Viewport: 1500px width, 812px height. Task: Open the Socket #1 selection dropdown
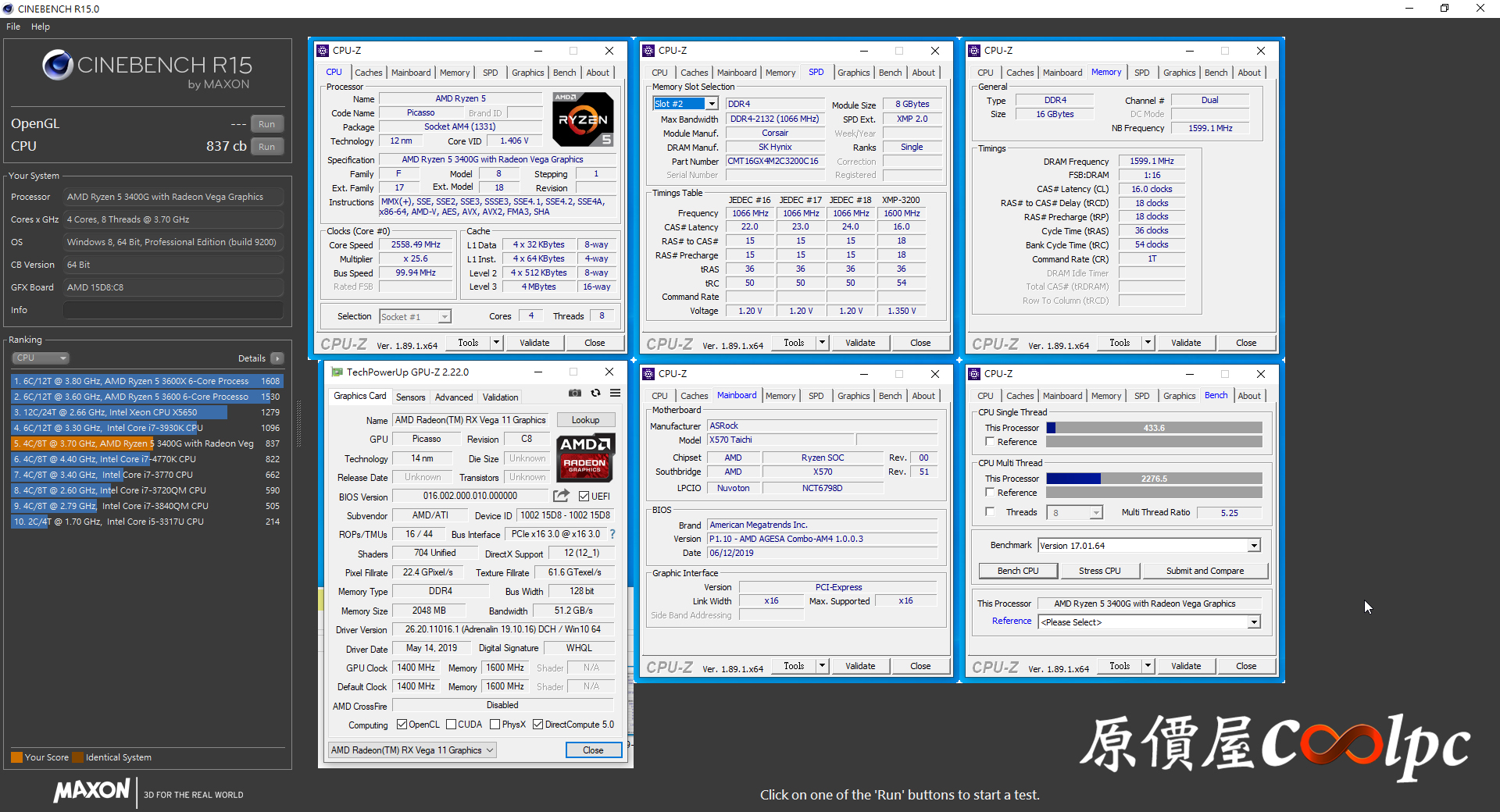pos(444,317)
